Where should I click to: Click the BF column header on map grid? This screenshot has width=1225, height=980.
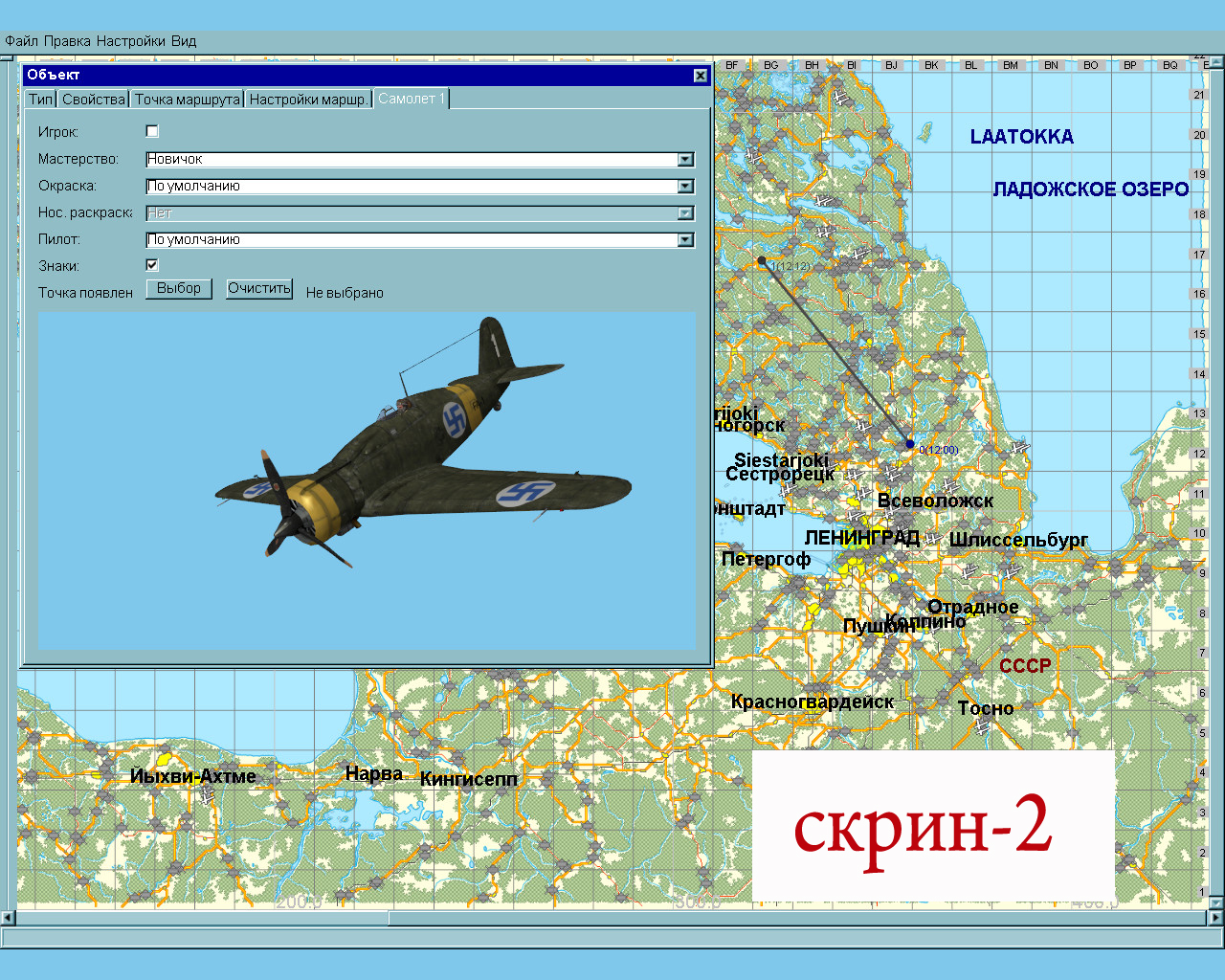point(732,65)
